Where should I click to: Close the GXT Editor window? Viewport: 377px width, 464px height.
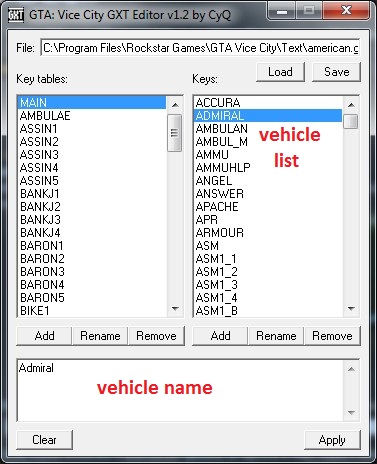pos(347,11)
